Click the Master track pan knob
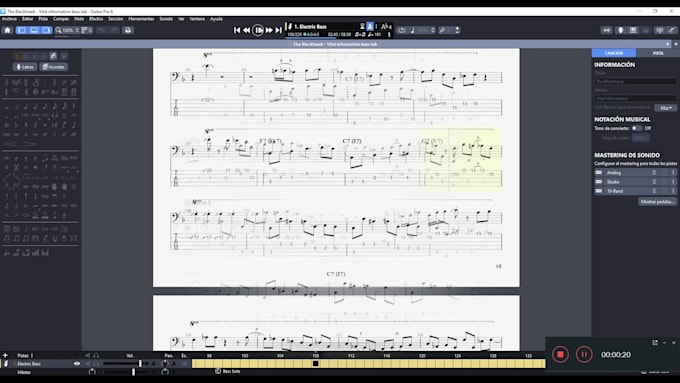Image resolution: width=680 pixels, height=383 pixels. coord(165,372)
